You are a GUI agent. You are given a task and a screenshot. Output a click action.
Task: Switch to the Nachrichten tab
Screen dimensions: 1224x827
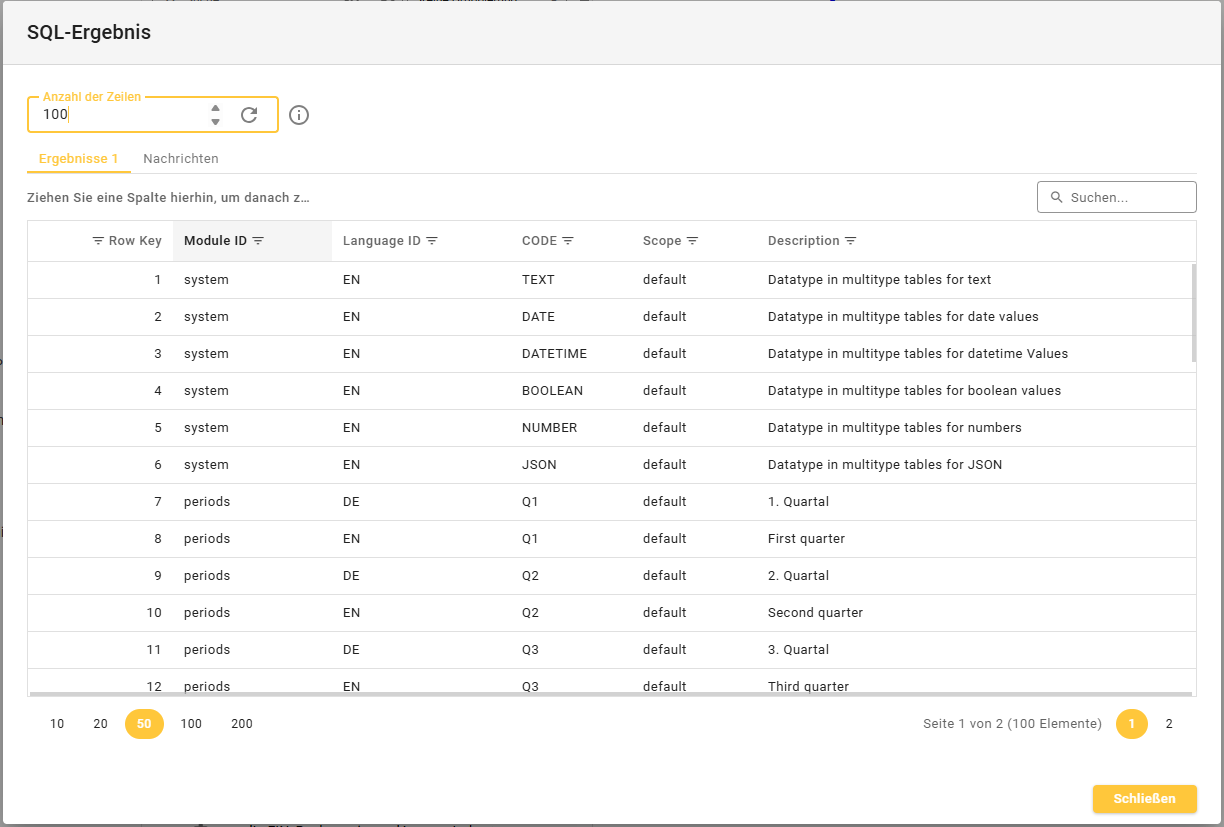pos(181,159)
